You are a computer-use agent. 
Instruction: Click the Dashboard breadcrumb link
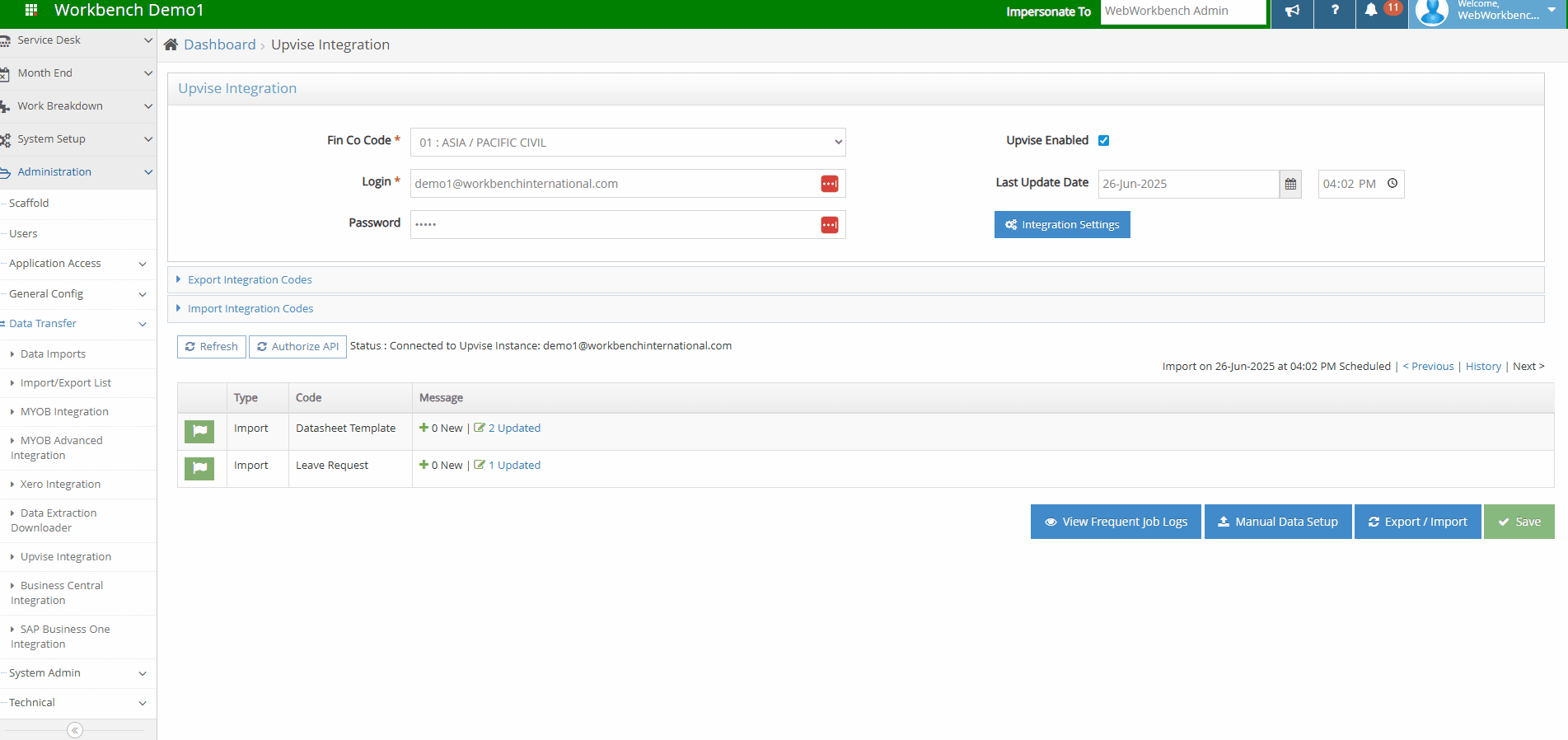(220, 44)
